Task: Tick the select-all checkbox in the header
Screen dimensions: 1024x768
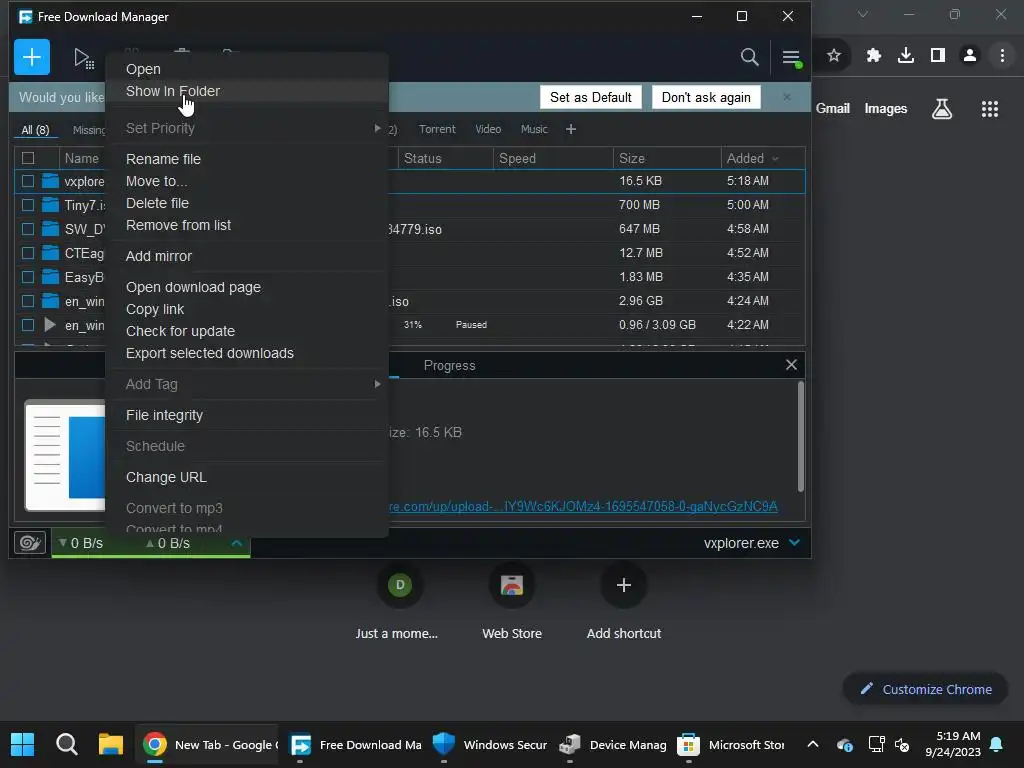Action: point(28,158)
